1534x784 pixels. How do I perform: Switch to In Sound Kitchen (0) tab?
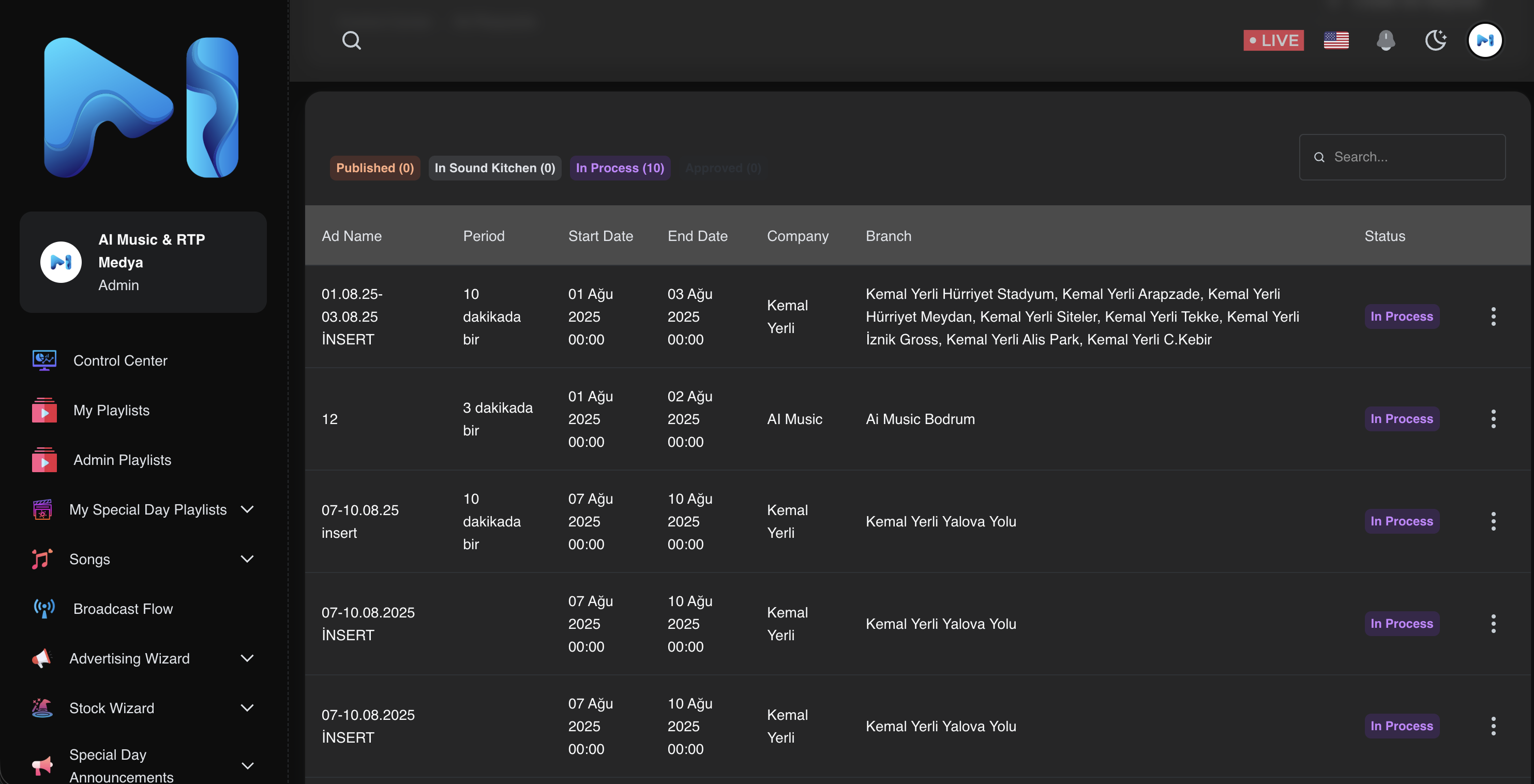[494, 168]
